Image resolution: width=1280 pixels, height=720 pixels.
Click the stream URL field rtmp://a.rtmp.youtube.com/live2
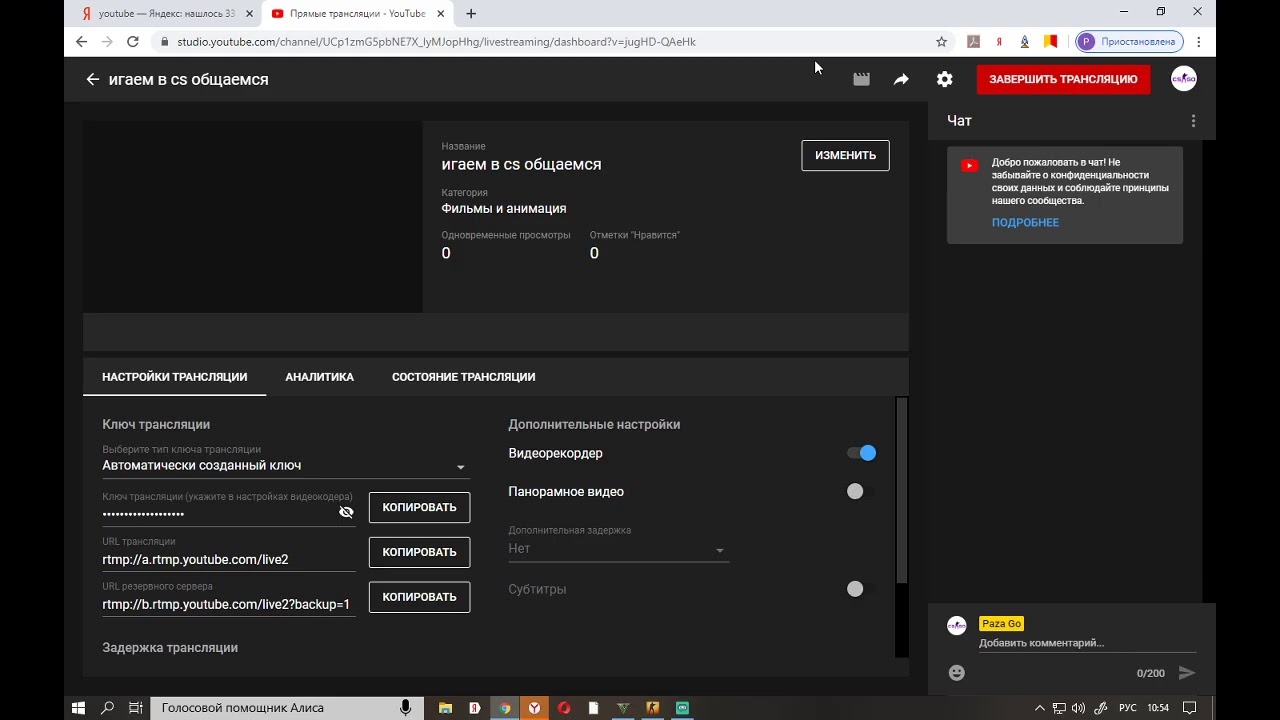[228, 560]
